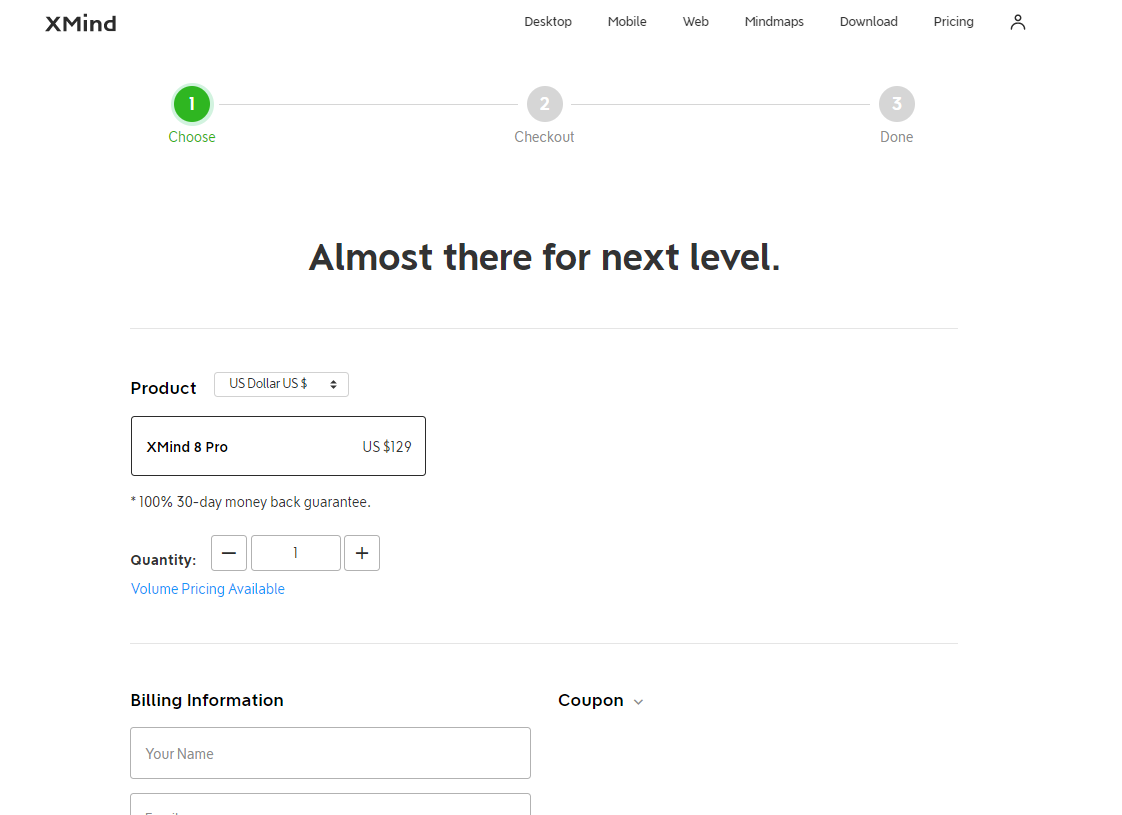
Task: Click the '100% 30-day money back guarantee' text
Action: tap(250, 502)
